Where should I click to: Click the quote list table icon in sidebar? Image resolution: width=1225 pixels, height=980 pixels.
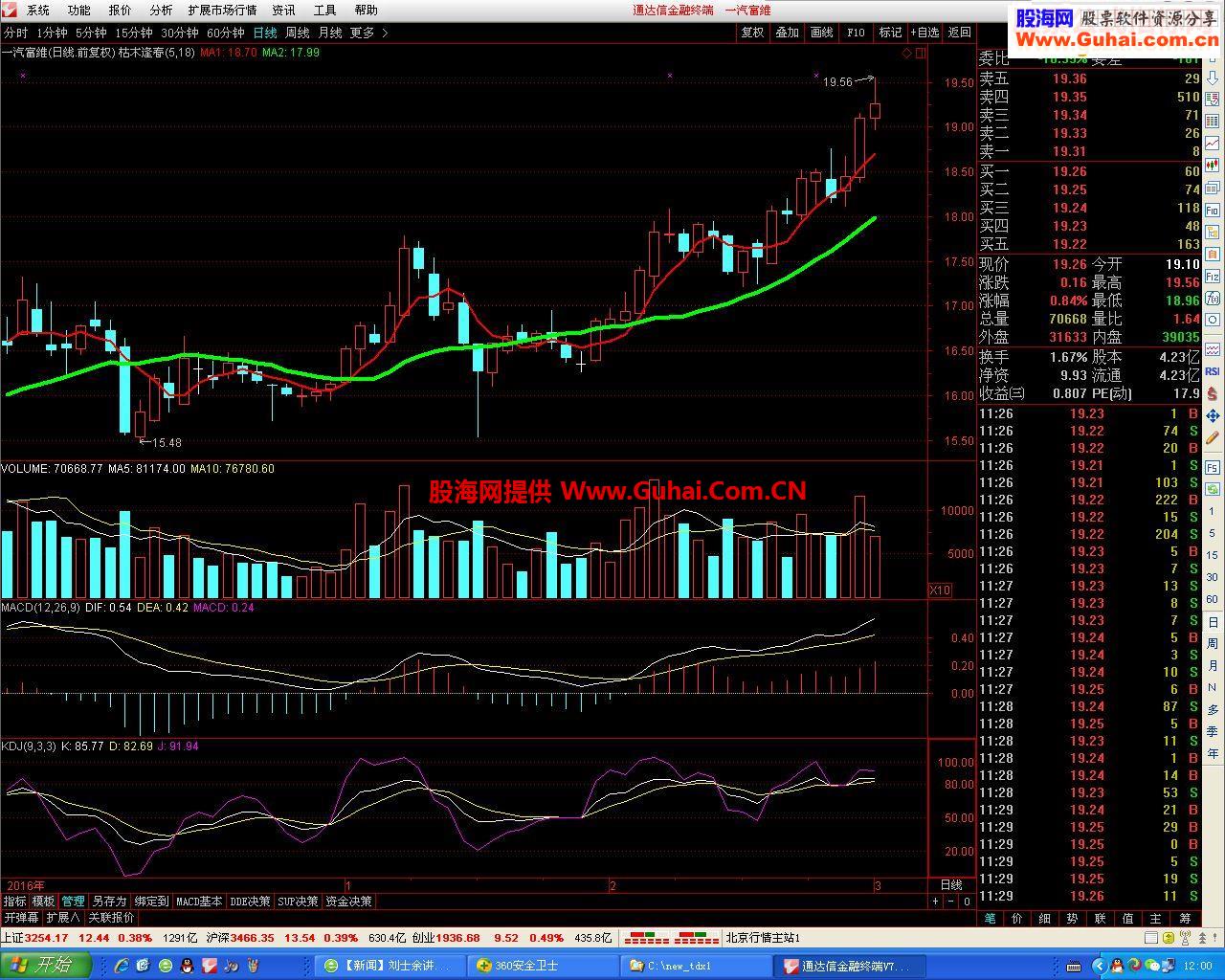[x=1212, y=121]
